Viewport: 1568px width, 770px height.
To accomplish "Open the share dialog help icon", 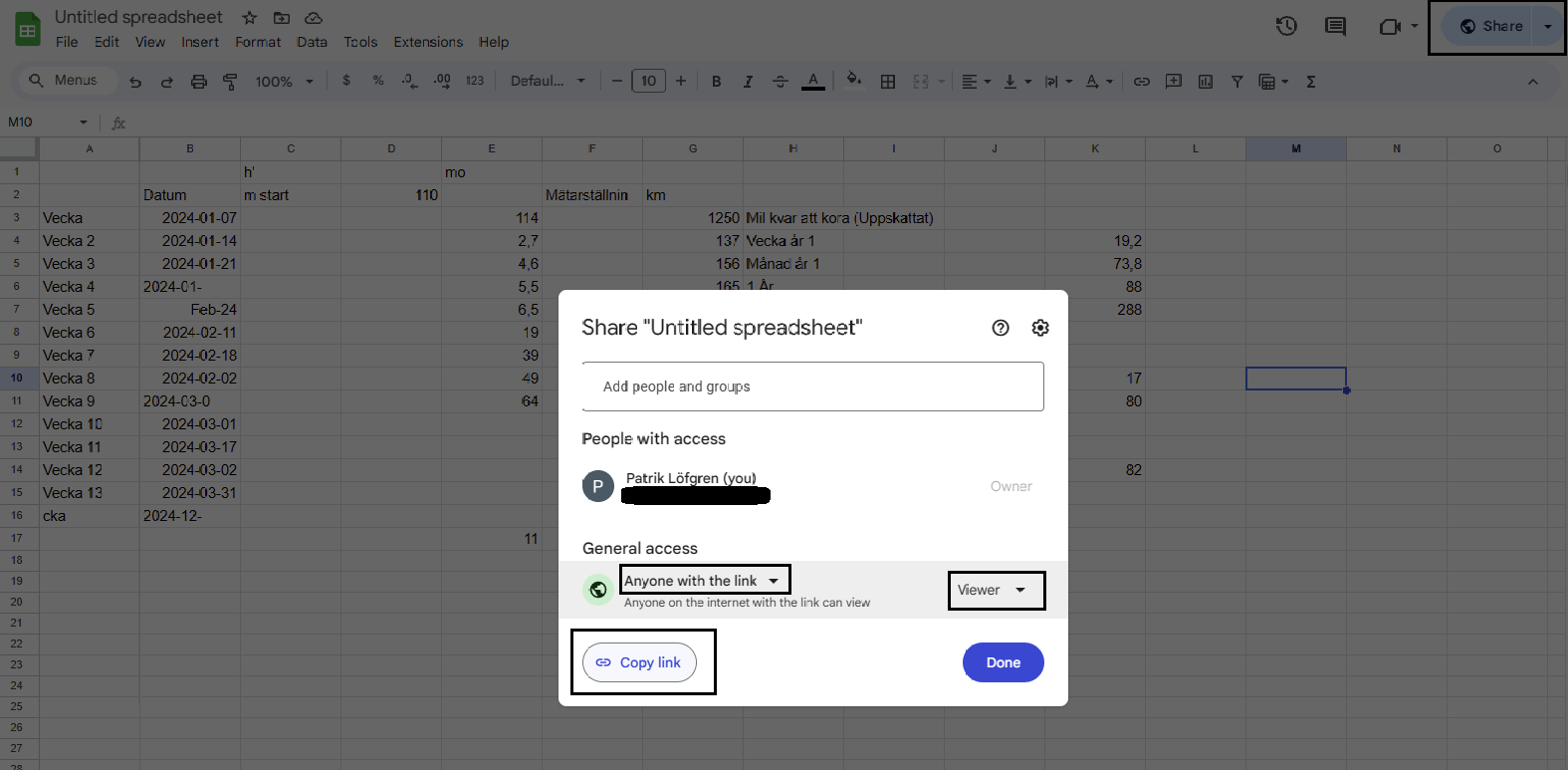I will (1001, 328).
